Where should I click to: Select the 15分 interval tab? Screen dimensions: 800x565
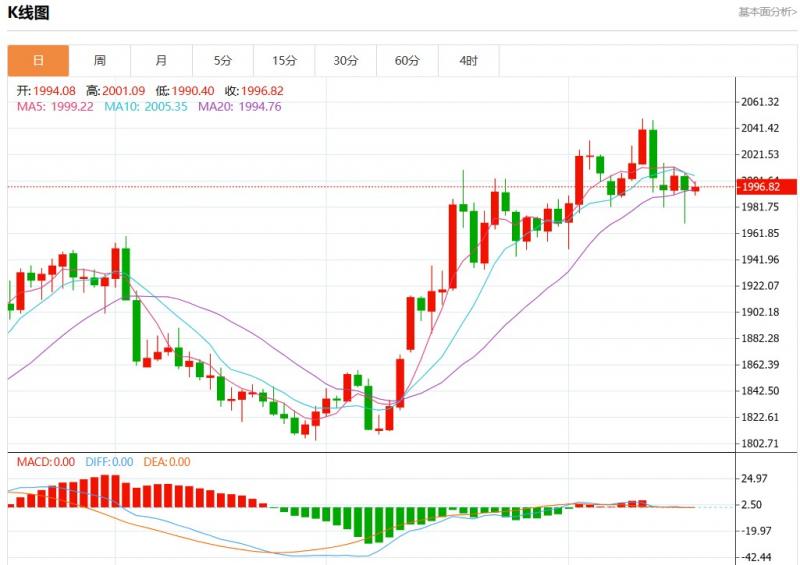tap(284, 61)
